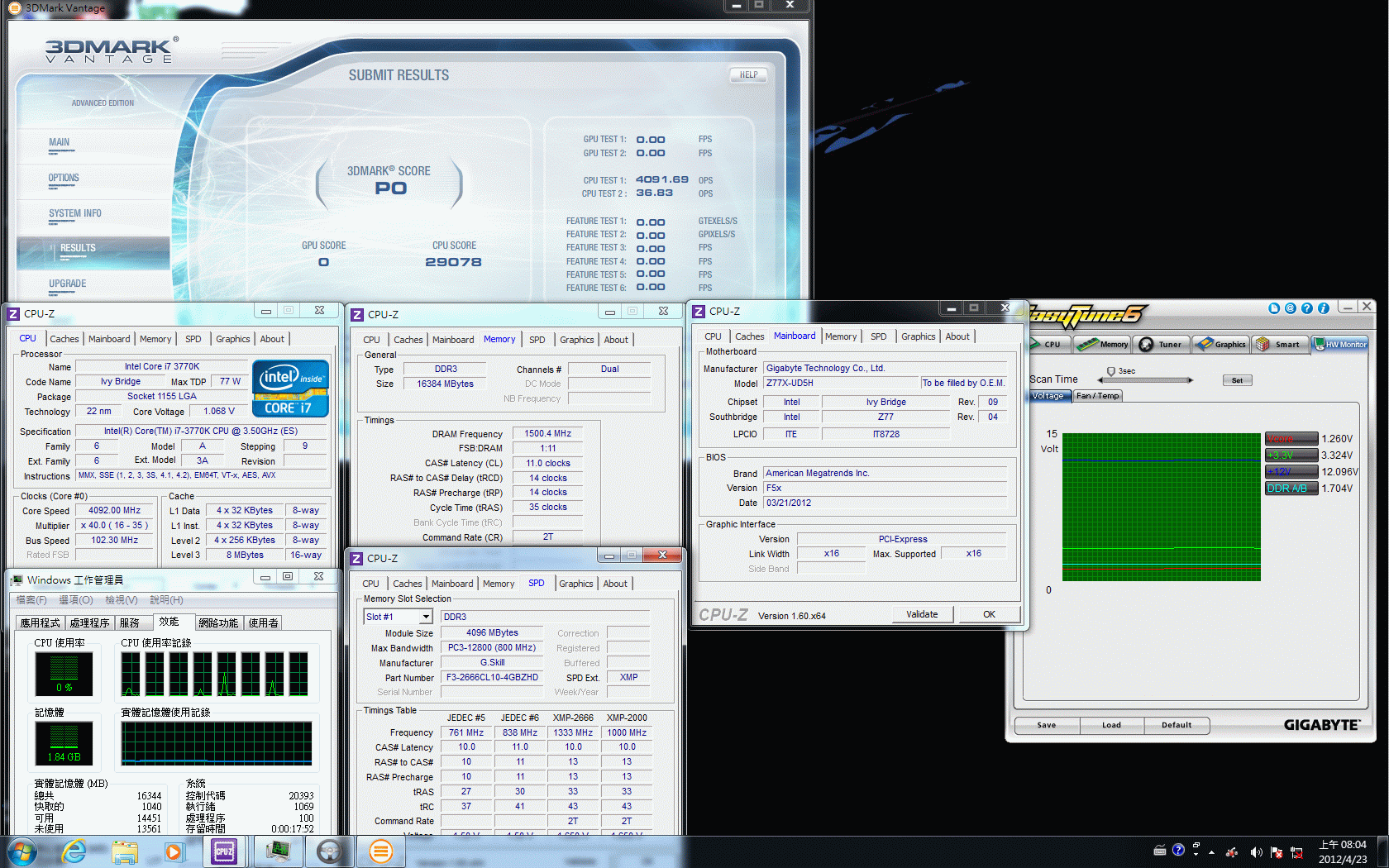Open About tab in CPU-Z SPD window
The image size is (1389, 868).
click(615, 584)
